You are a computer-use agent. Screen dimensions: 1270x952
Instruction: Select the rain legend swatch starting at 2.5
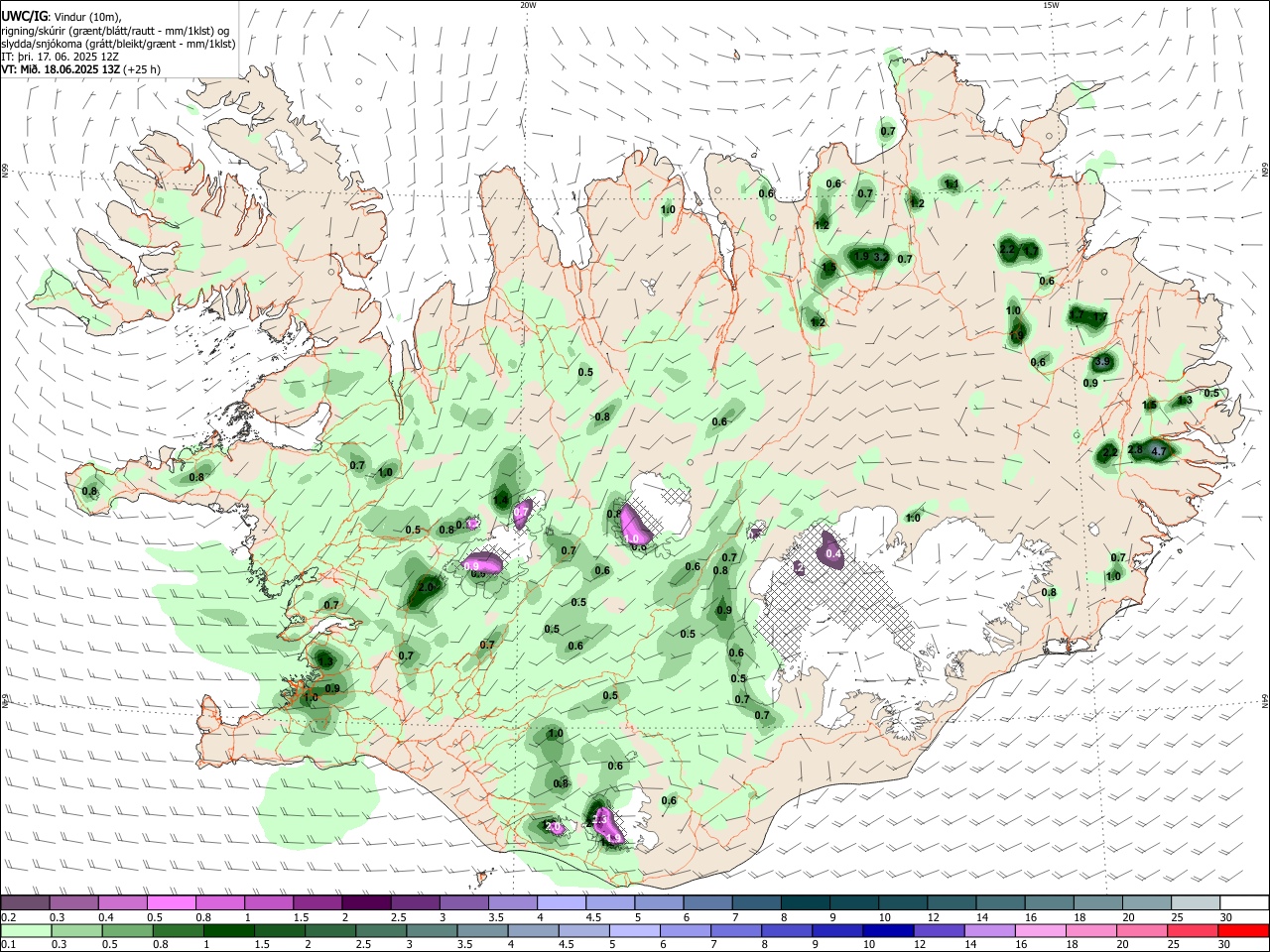point(381,930)
